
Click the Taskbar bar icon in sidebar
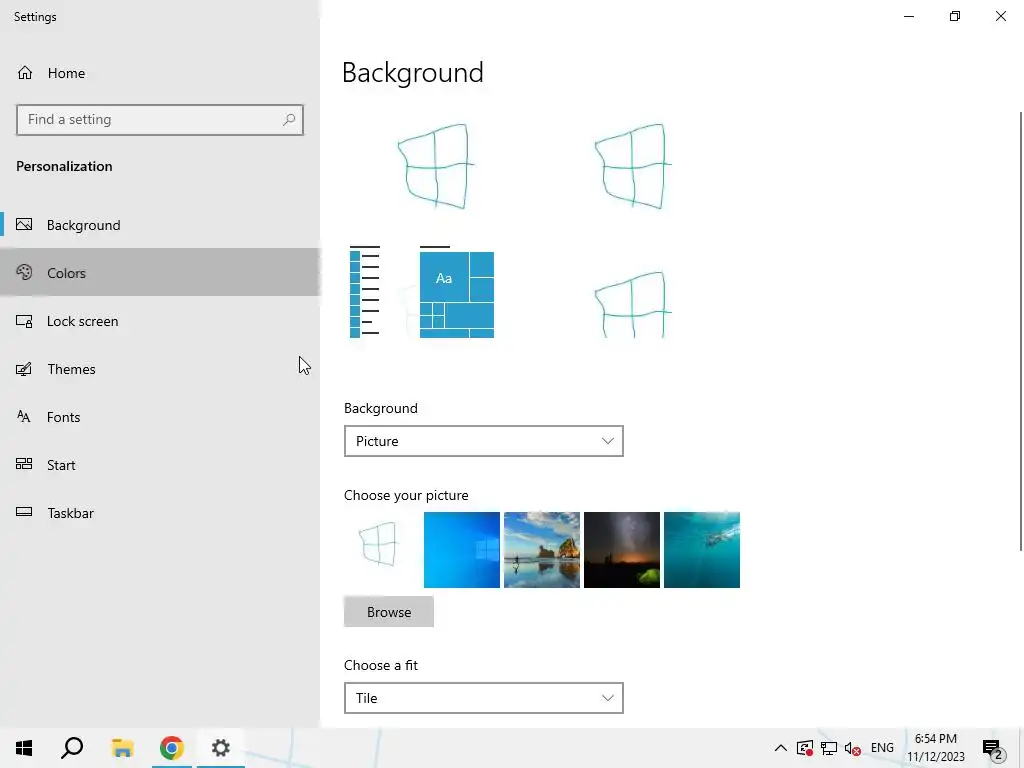coord(24,512)
